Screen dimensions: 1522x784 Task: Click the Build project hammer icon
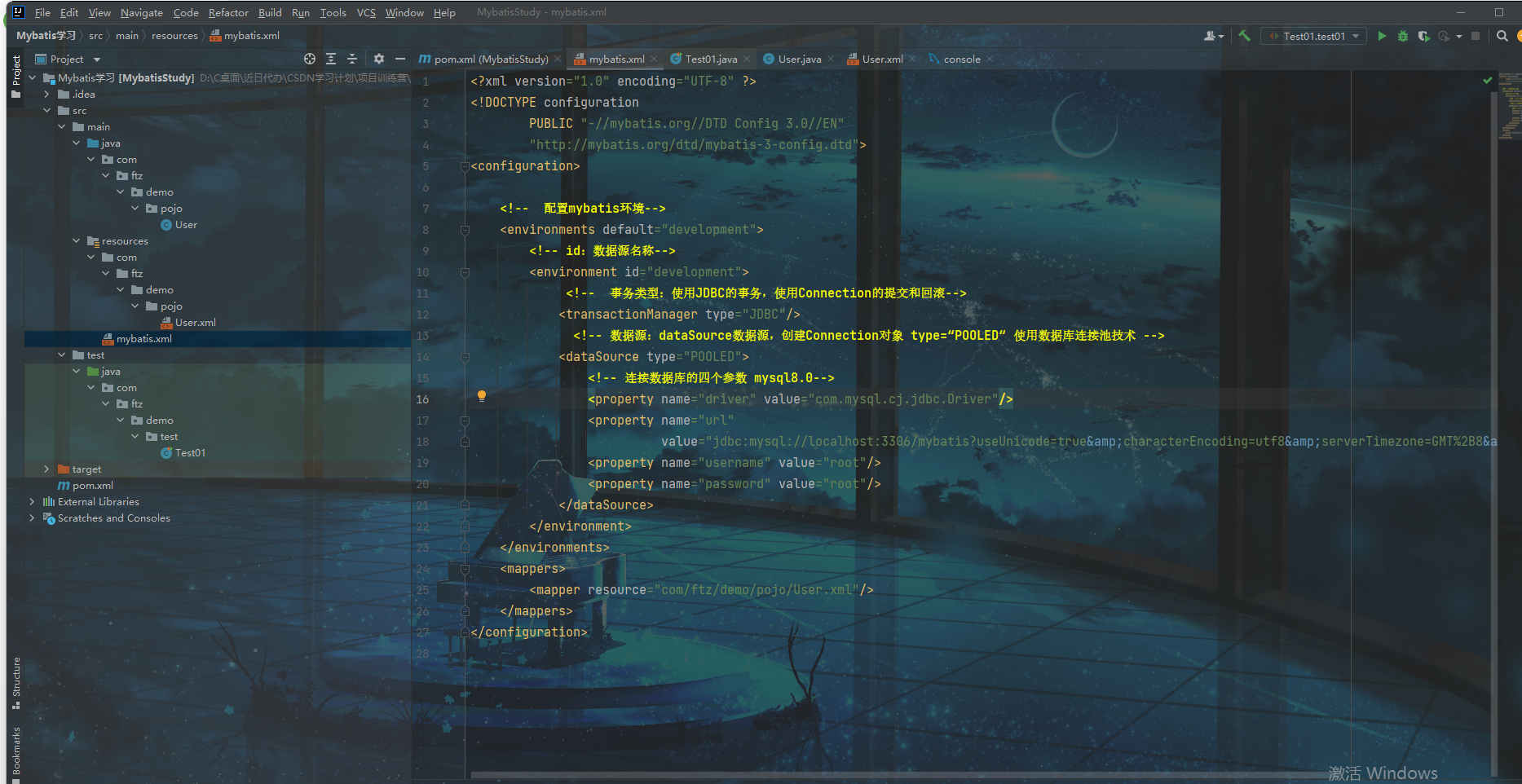1244,36
